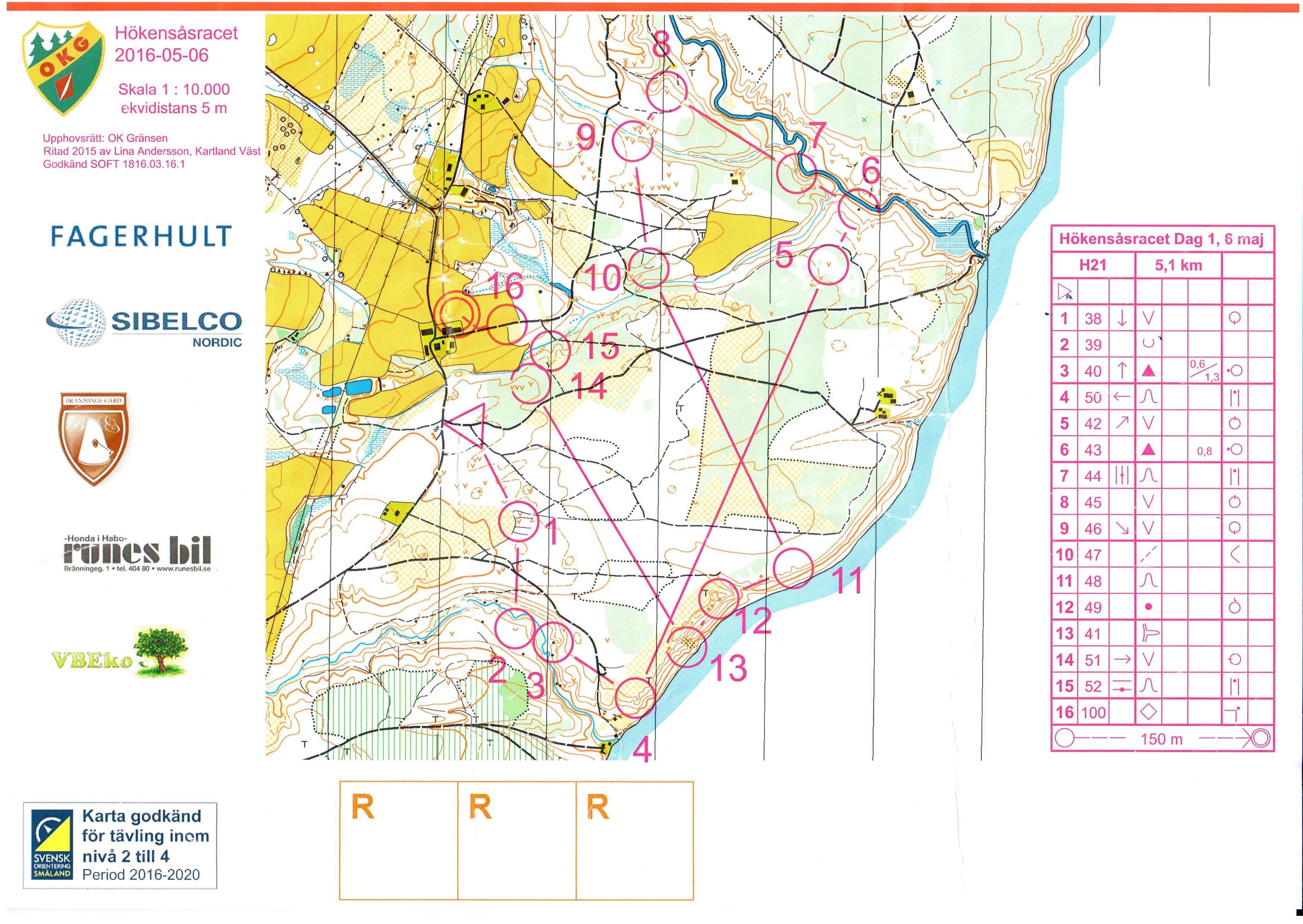Select control circle 15 on the map
Screen dimensions: 1303x924
(x=550, y=351)
